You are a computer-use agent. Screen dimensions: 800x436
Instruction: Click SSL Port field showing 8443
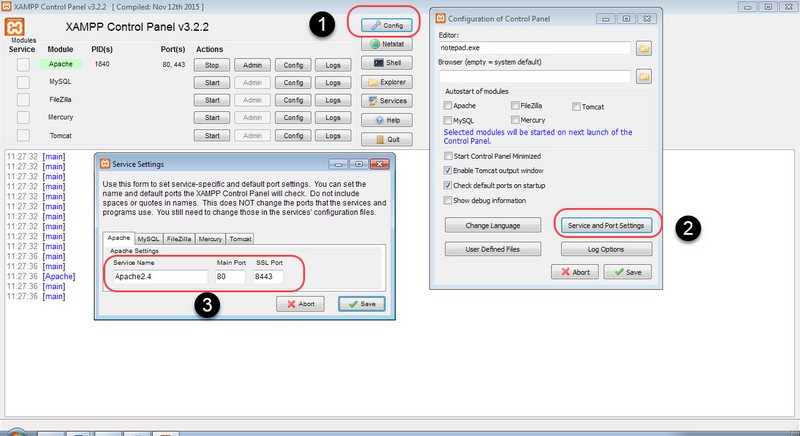click(268, 276)
